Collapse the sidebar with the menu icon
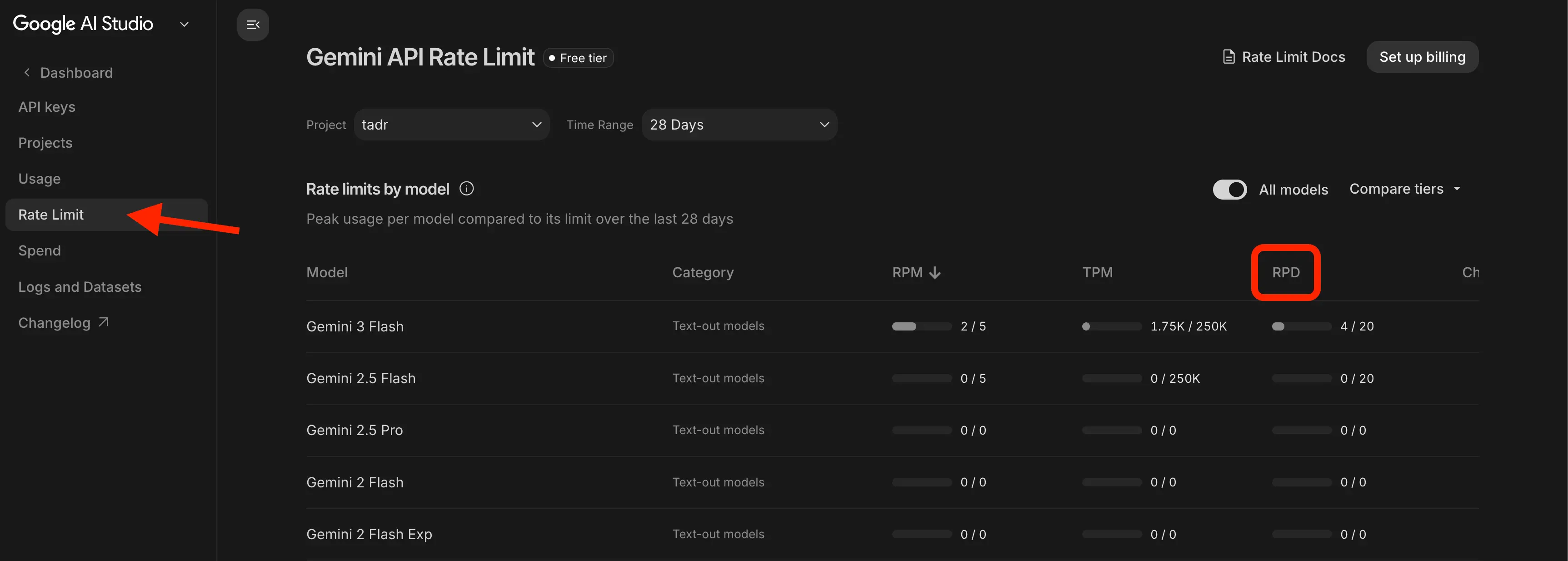The width and height of the screenshot is (1568, 561). [253, 25]
